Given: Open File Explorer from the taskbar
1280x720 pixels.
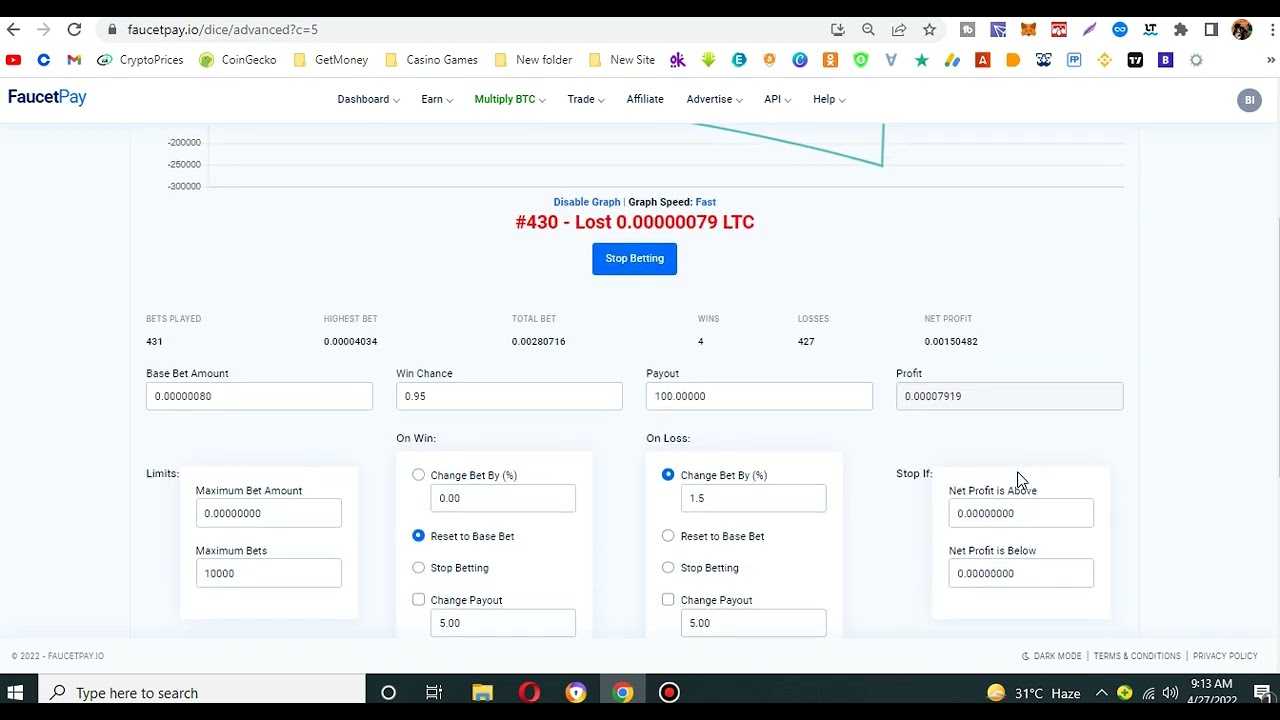Looking at the screenshot, I should (x=483, y=693).
